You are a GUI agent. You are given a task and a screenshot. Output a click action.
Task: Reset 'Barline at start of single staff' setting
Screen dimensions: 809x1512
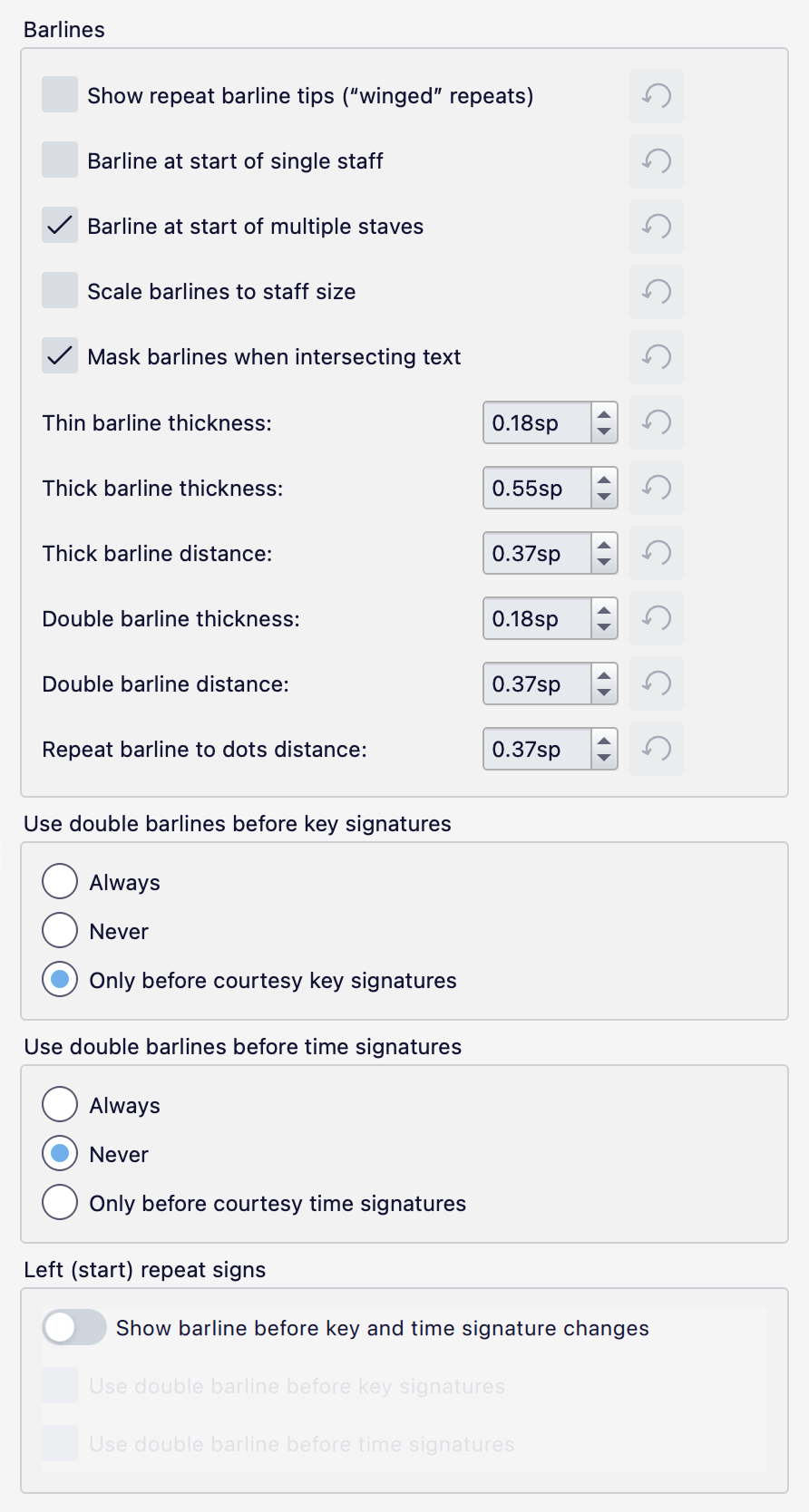click(x=656, y=161)
